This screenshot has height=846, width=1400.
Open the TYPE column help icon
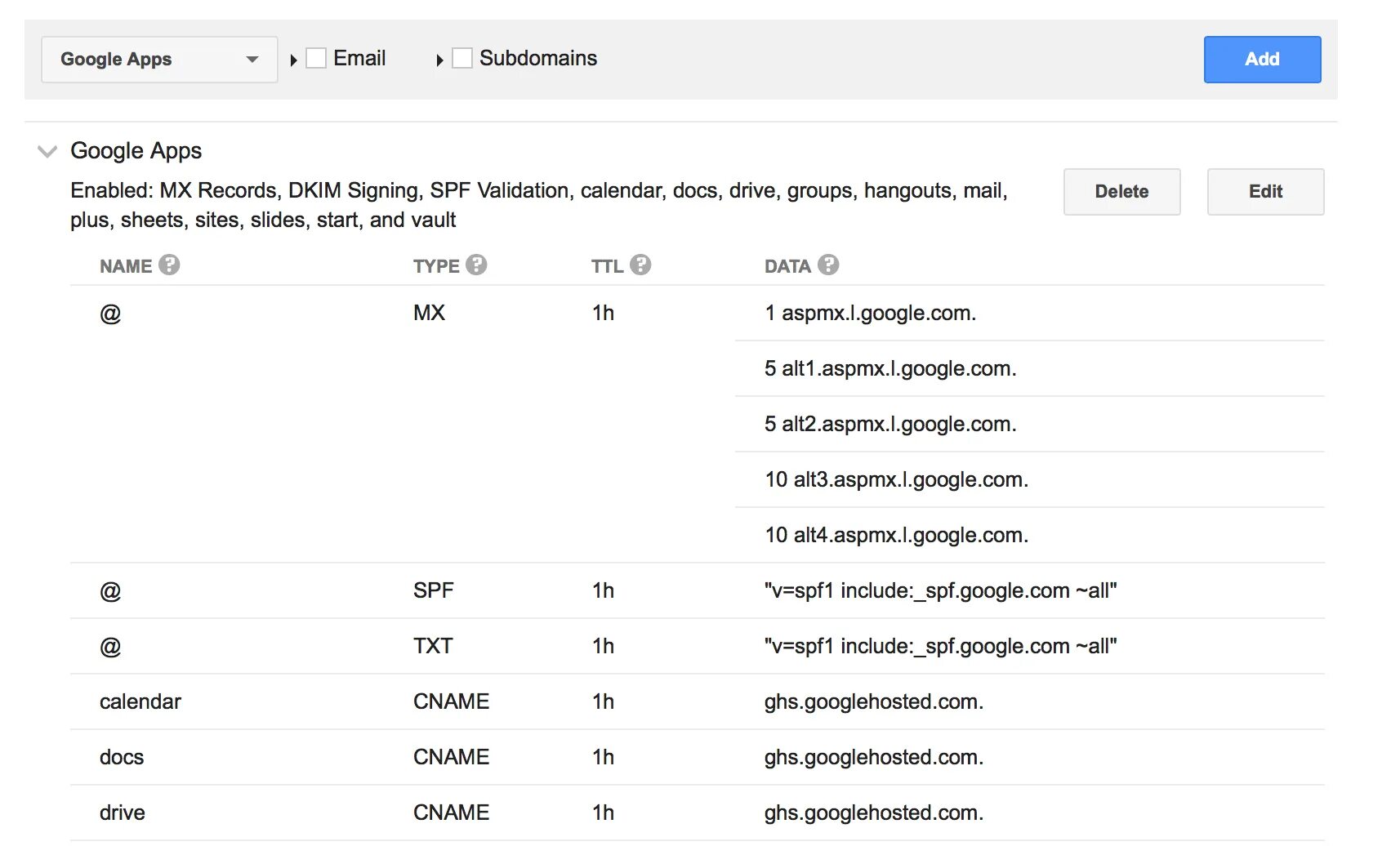click(x=476, y=265)
